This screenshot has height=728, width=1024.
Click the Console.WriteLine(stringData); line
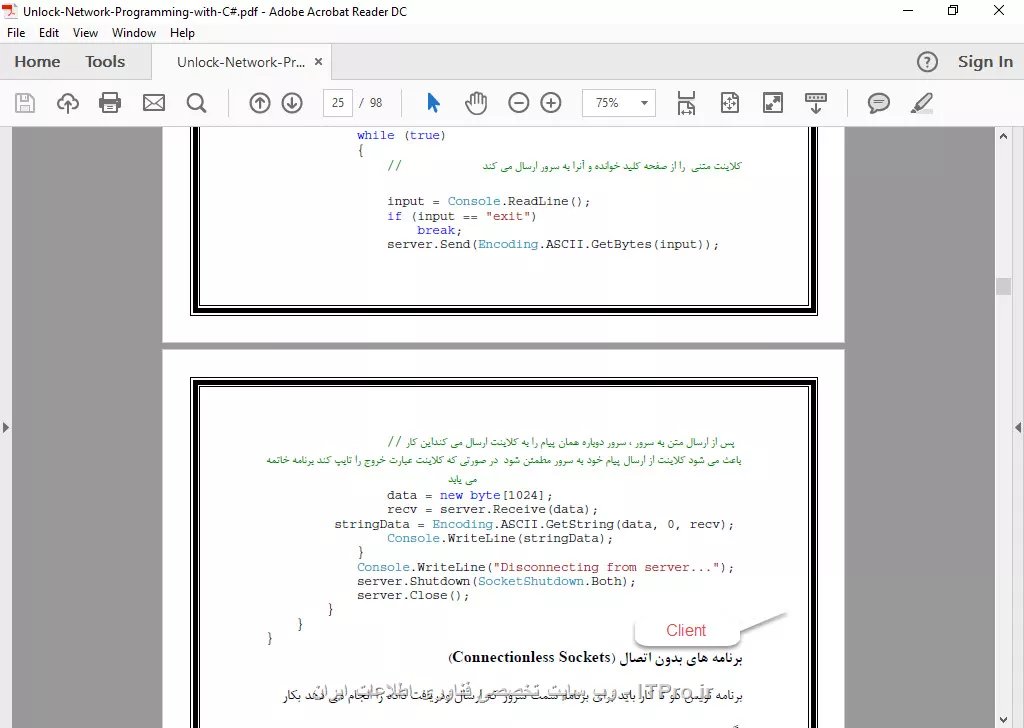coord(500,539)
